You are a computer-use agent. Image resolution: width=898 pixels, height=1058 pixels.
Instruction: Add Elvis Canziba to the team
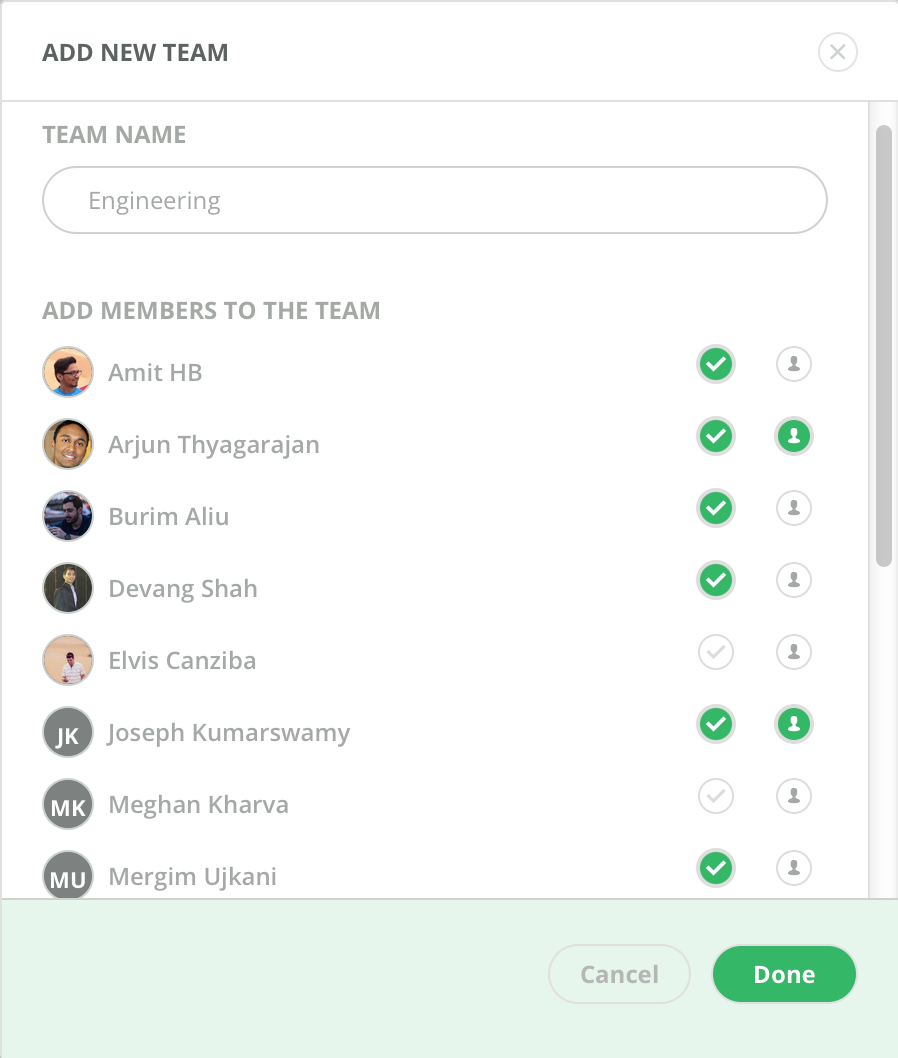coord(715,652)
